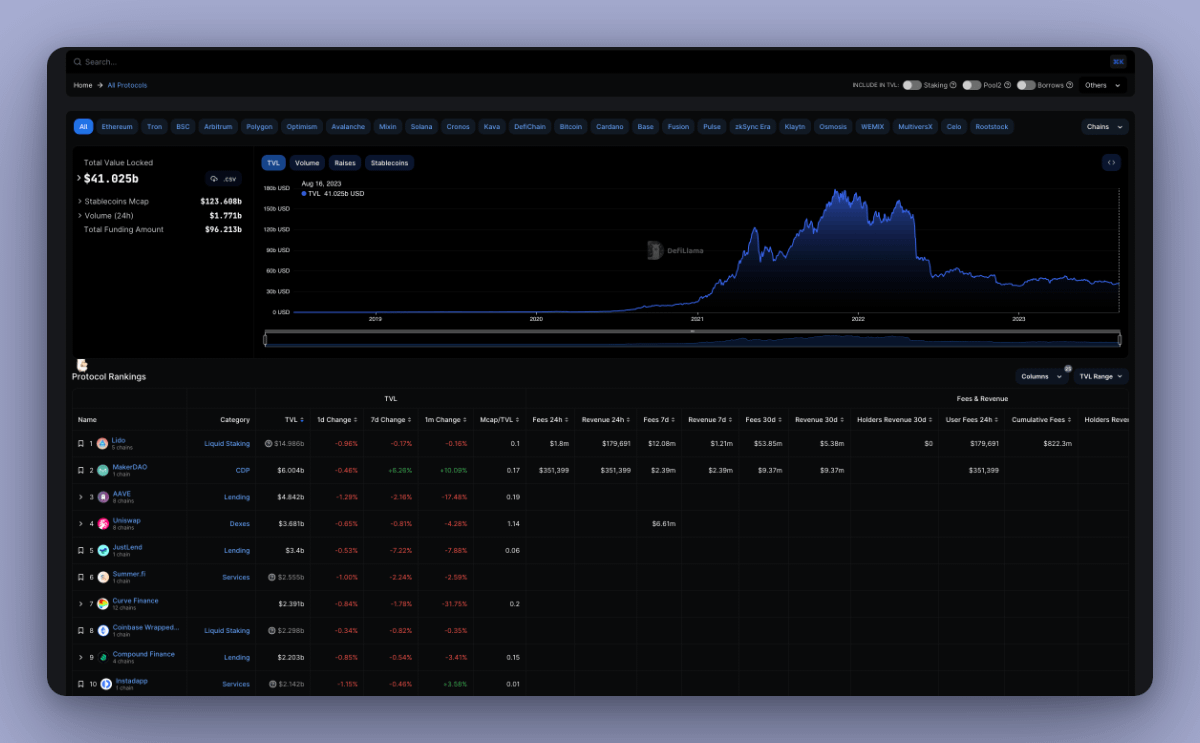Screen dimensions: 1200x743
Task: Bookmark the Instadapp protocol row
Action: 81,684
